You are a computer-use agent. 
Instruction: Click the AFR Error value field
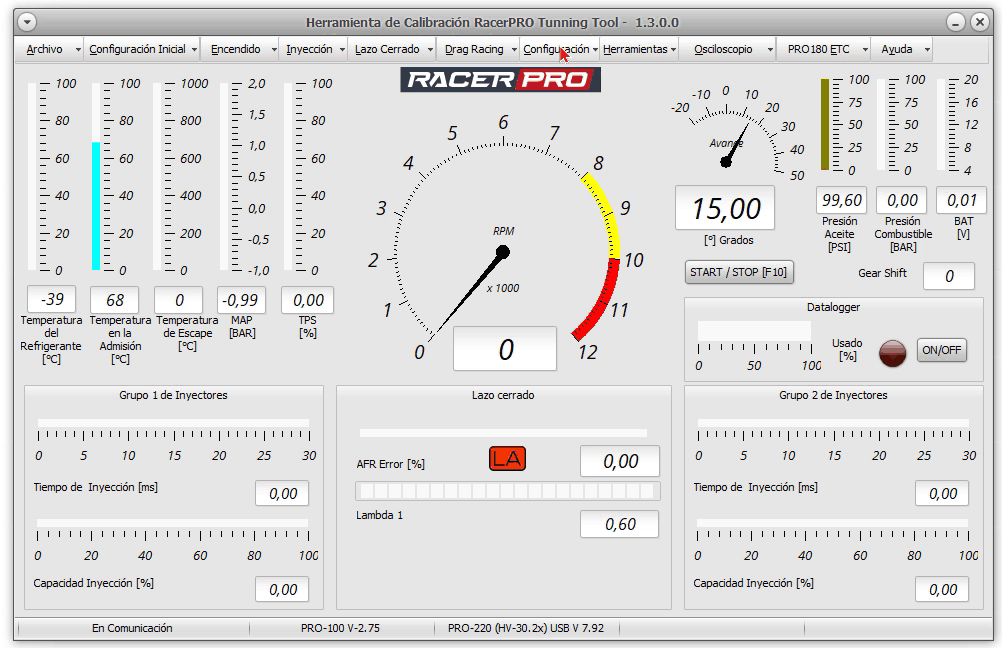(x=620, y=461)
